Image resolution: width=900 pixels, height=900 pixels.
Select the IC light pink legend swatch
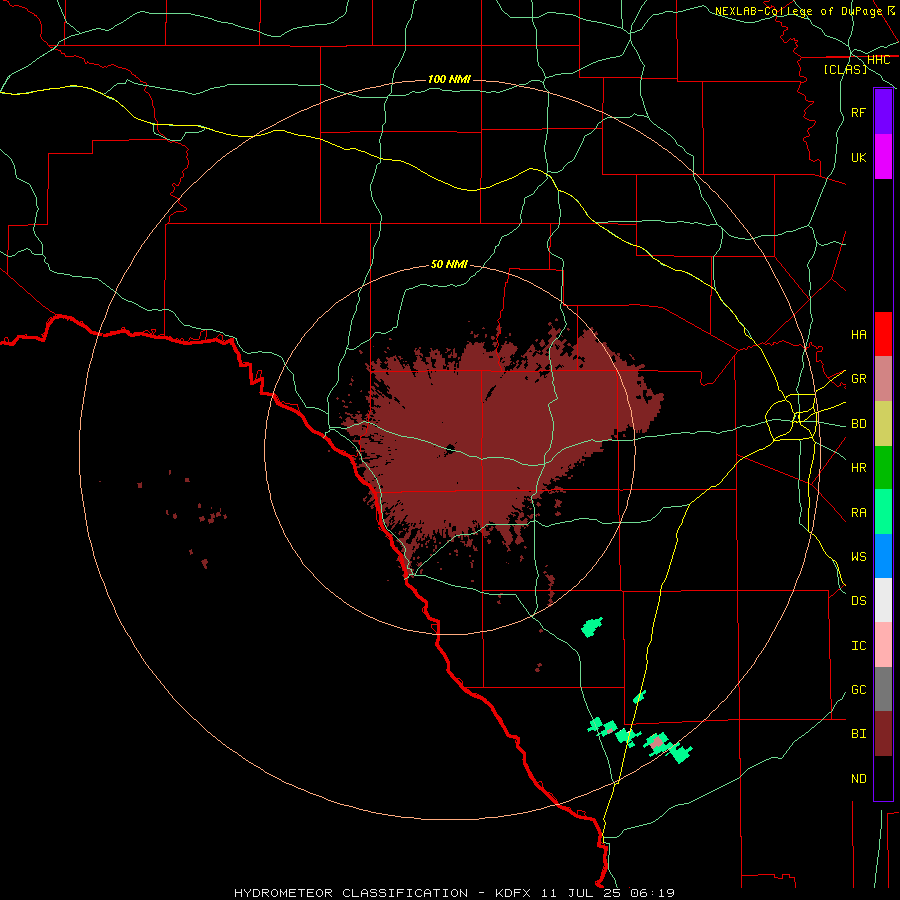pos(883,645)
